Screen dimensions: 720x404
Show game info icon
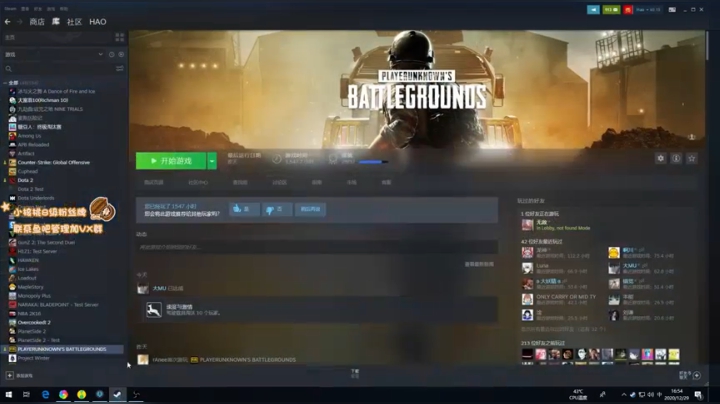pos(676,158)
